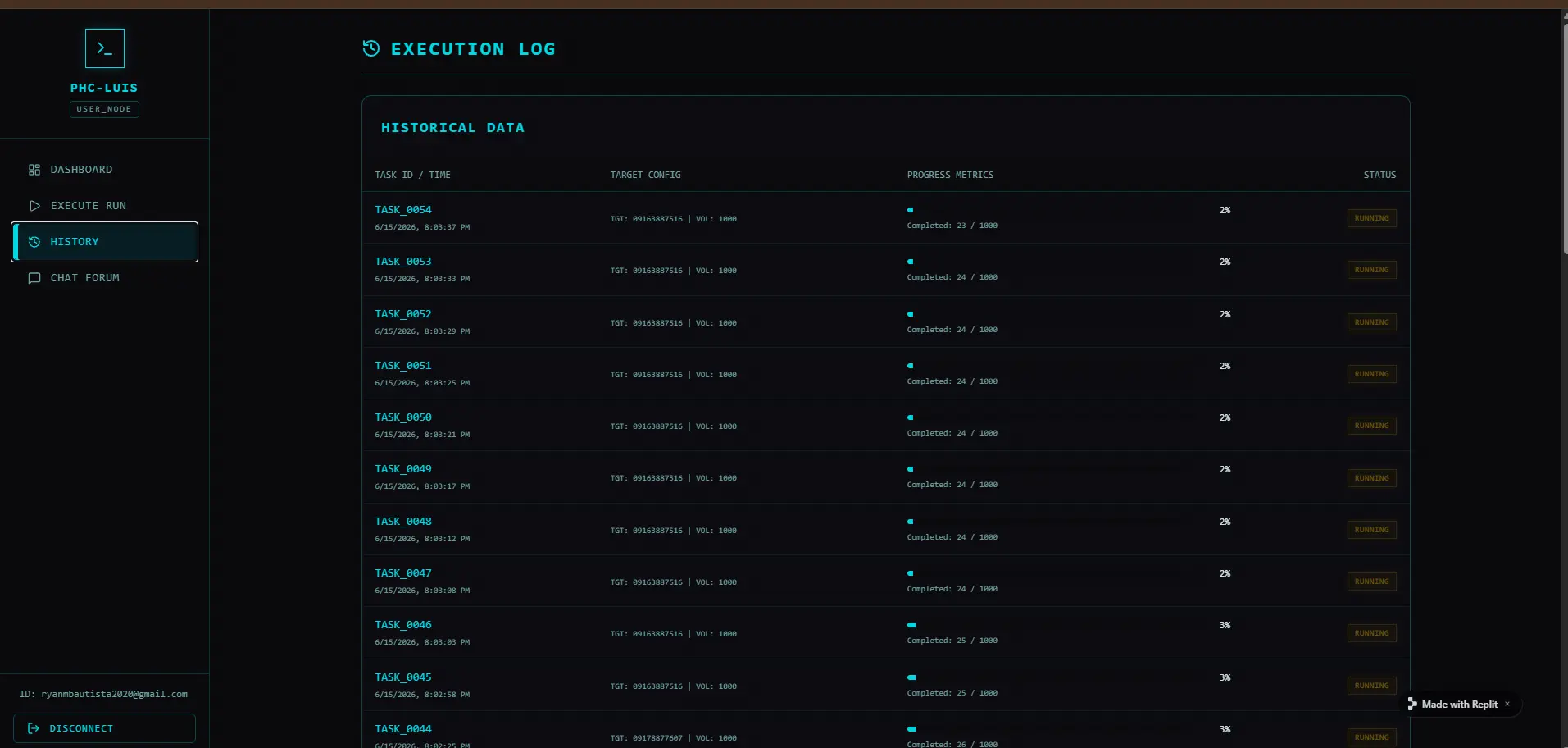Click the USER_NODE badge
Viewport: 1568px width, 748px height.
coord(104,109)
